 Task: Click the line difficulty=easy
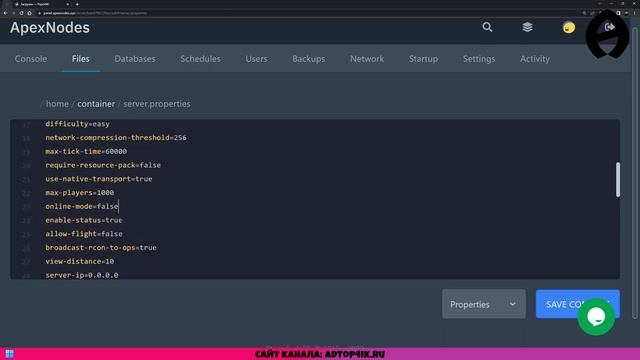tap(78, 124)
